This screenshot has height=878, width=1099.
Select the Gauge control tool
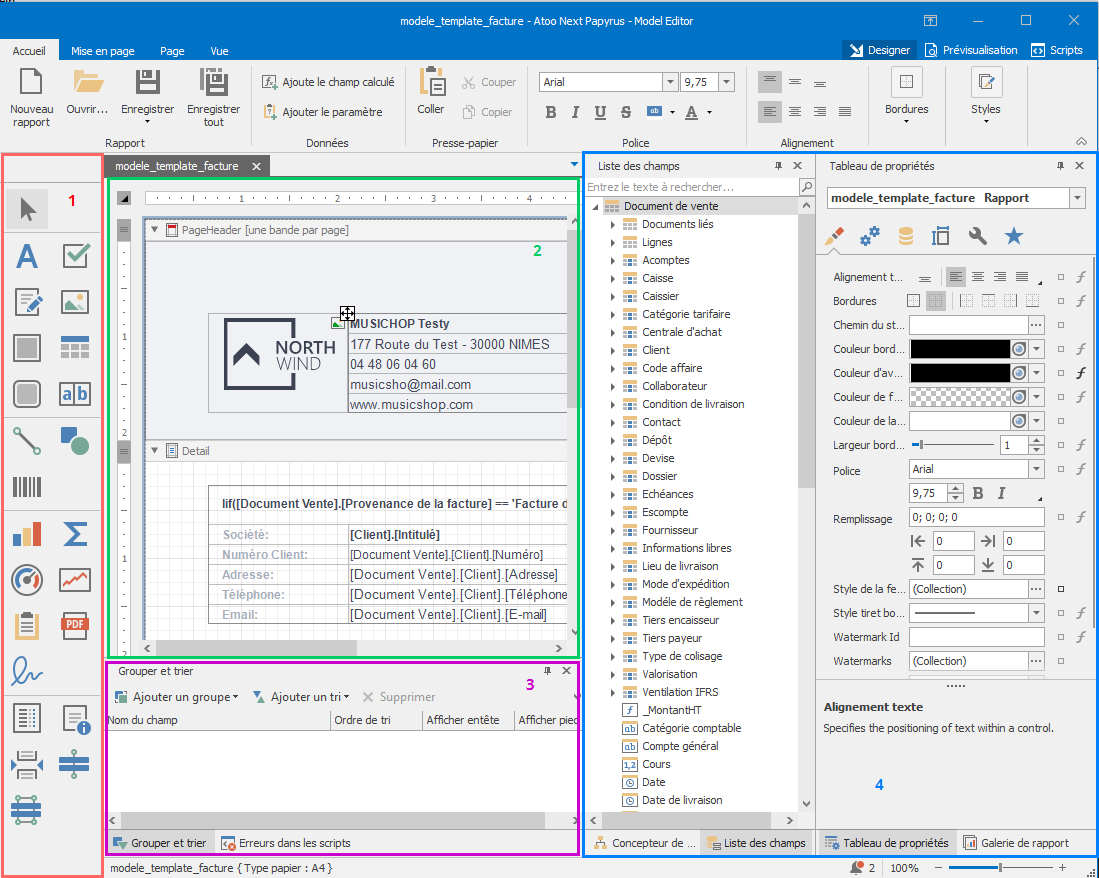click(27, 579)
